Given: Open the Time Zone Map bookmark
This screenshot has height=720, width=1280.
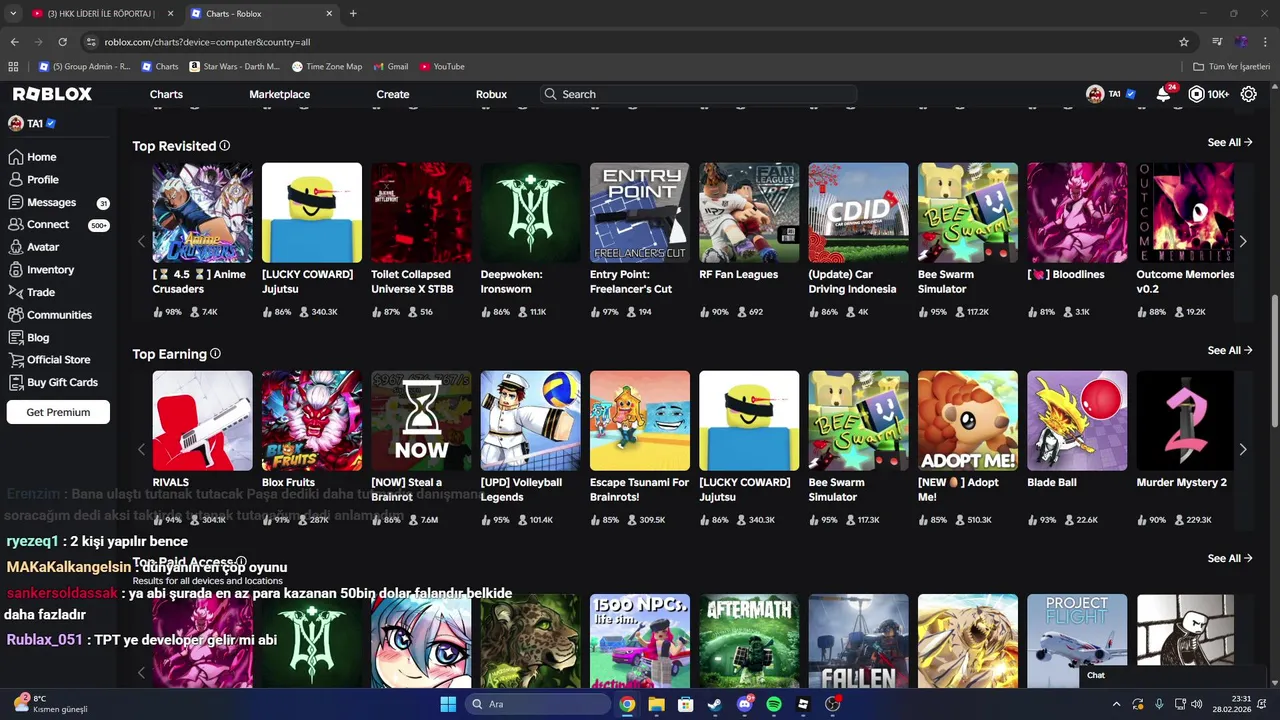Looking at the screenshot, I should tap(327, 67).
